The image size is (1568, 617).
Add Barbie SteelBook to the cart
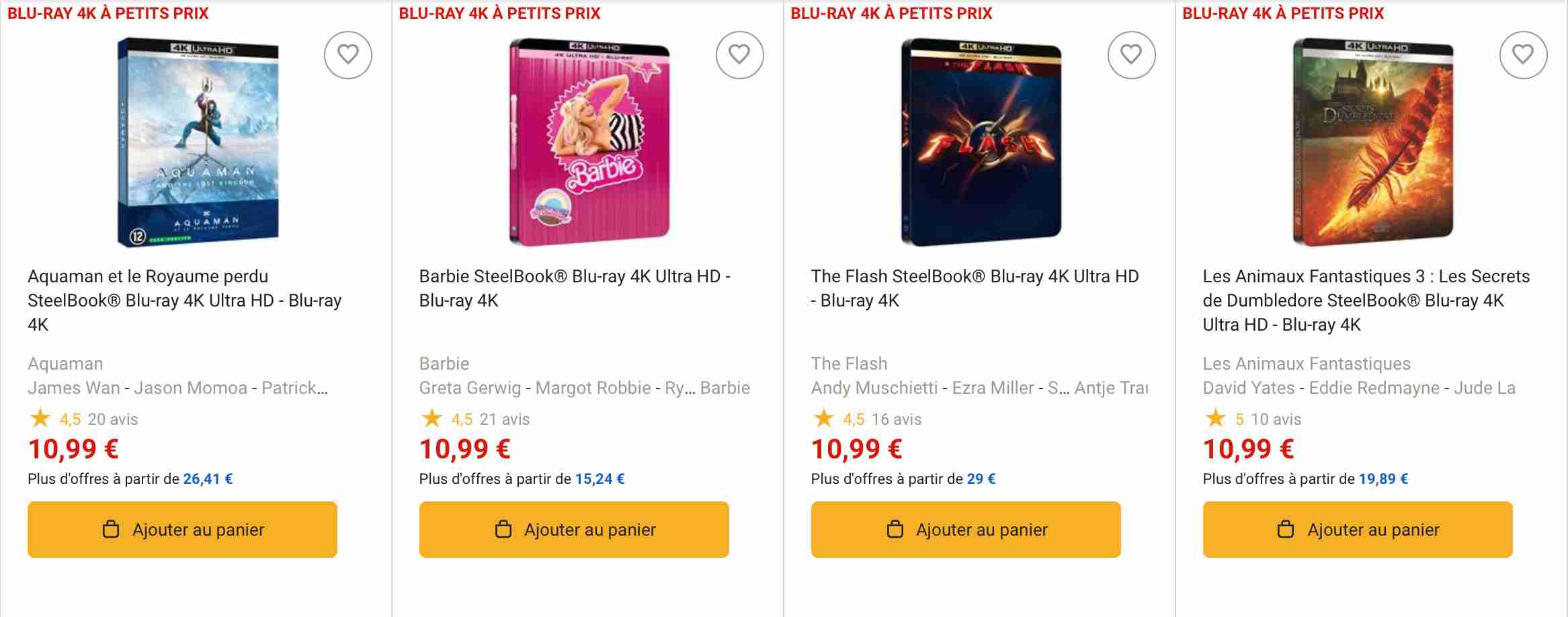pos(574,530)
